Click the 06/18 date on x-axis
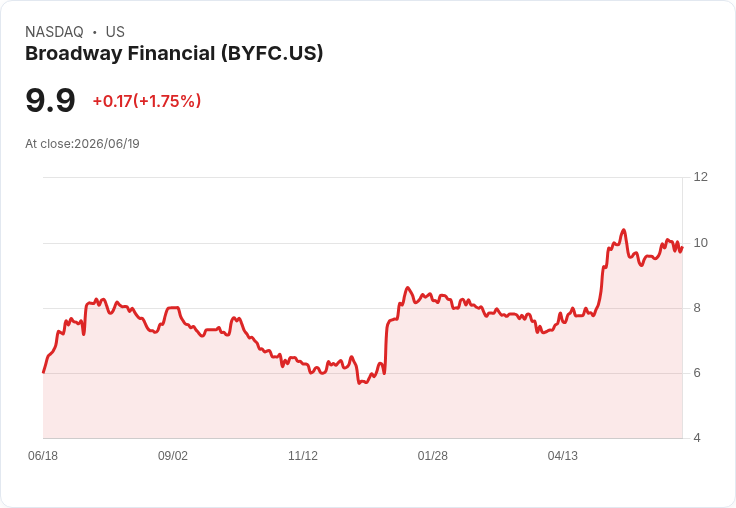Screen dimensions: 736x508 pyautogui.click(x=43, y=456)
